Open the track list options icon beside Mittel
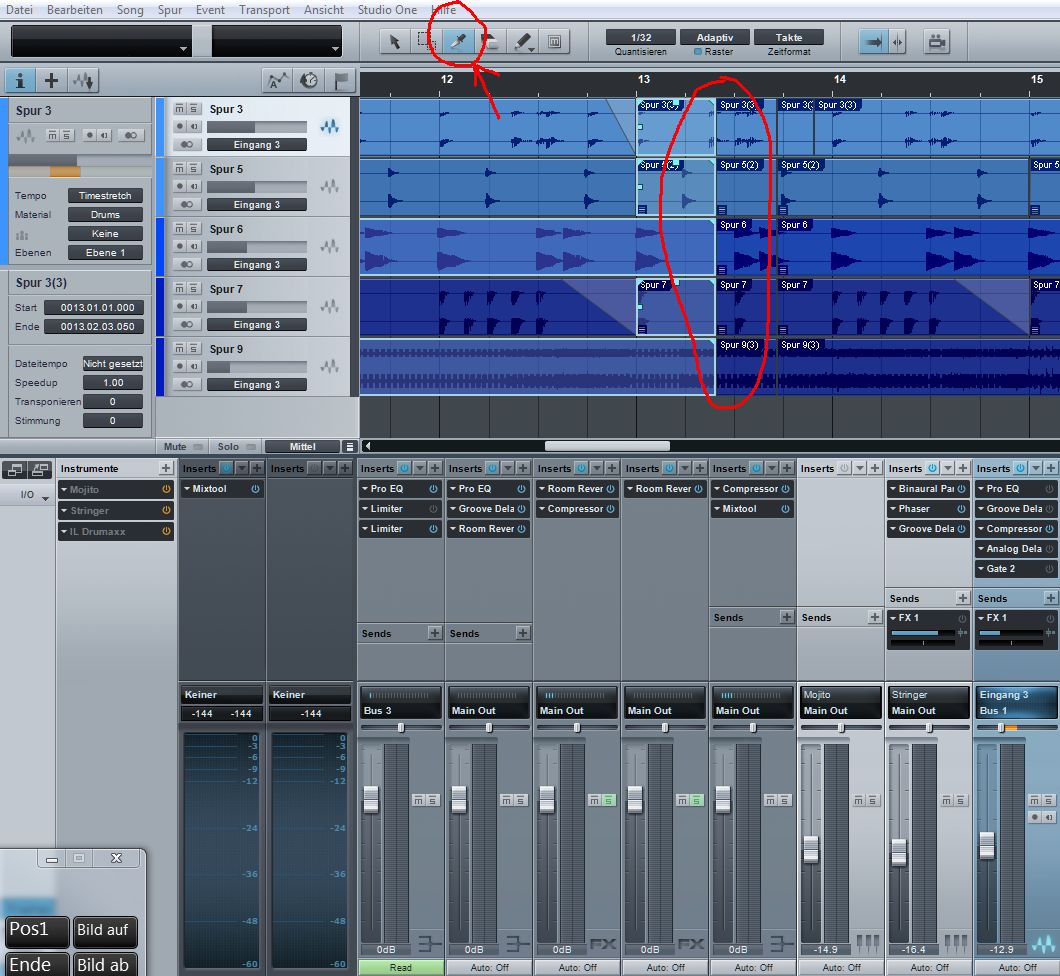Viewport: 1060px width, 976px height. (350, 447)
